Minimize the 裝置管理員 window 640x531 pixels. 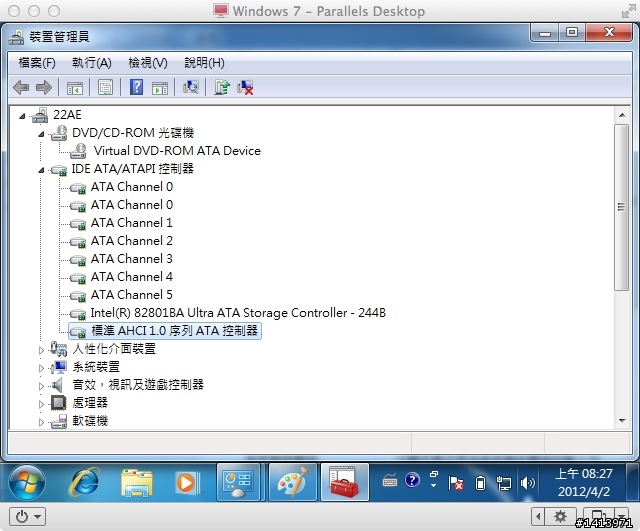pyautogui.click(x=545, y=33)
